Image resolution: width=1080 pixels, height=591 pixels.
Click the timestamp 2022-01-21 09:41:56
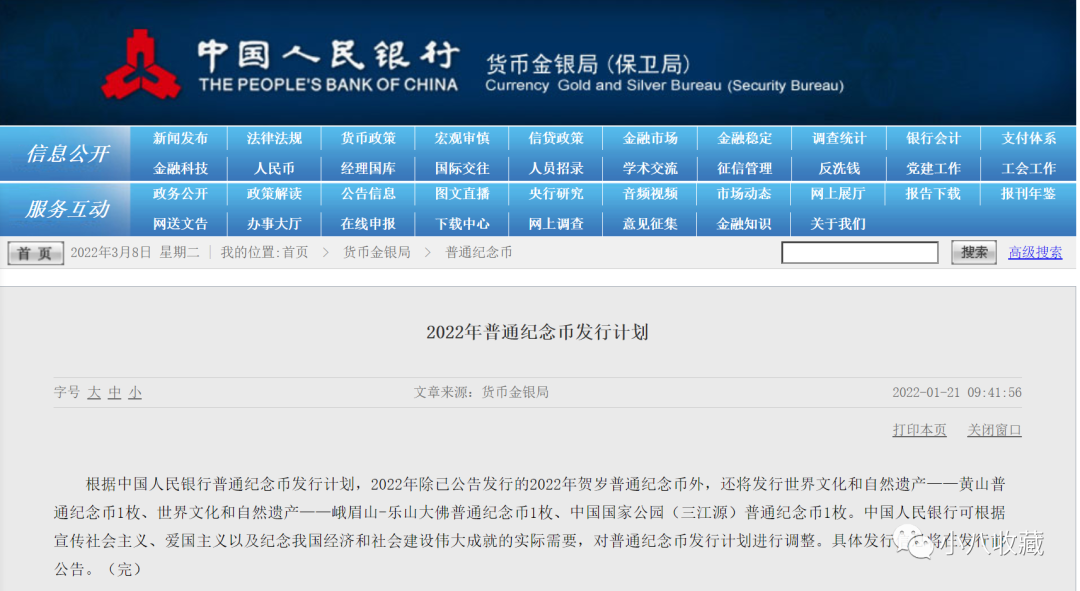(957, 393)
